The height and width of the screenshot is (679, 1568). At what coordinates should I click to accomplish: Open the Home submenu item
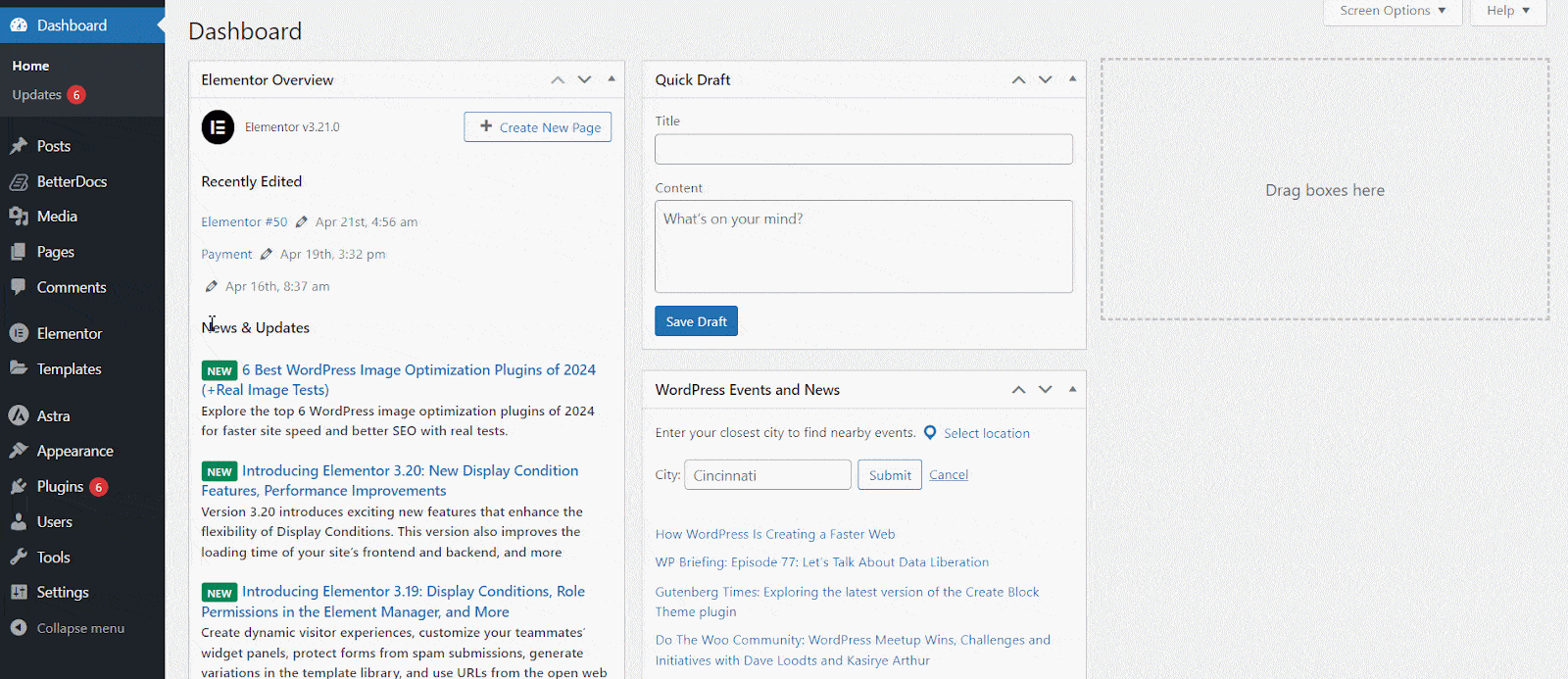click(x=30, y=66)
